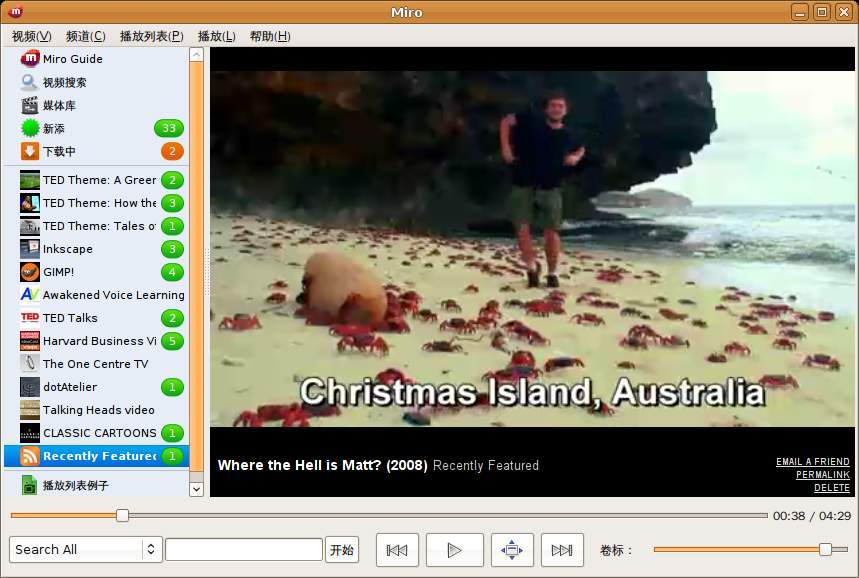Select the TED Talks channel name
The width and height of the screenshot is (859, 578).
tap(70, 318)
